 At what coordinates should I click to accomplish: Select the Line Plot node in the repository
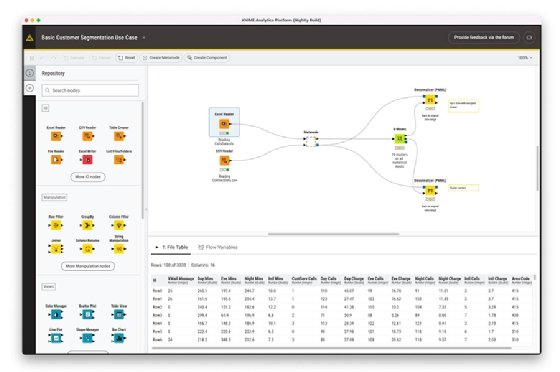pyautogui.click(x=56, y=338)
